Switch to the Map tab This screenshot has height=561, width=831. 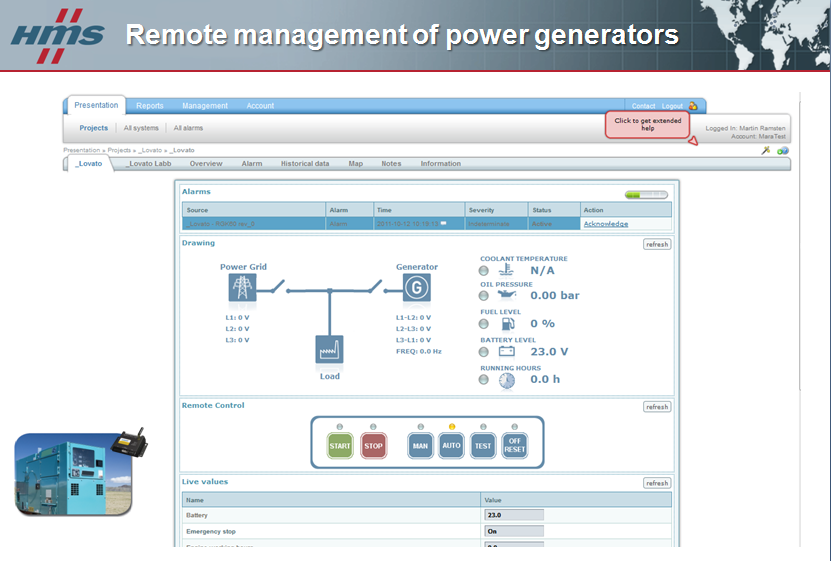356,164
